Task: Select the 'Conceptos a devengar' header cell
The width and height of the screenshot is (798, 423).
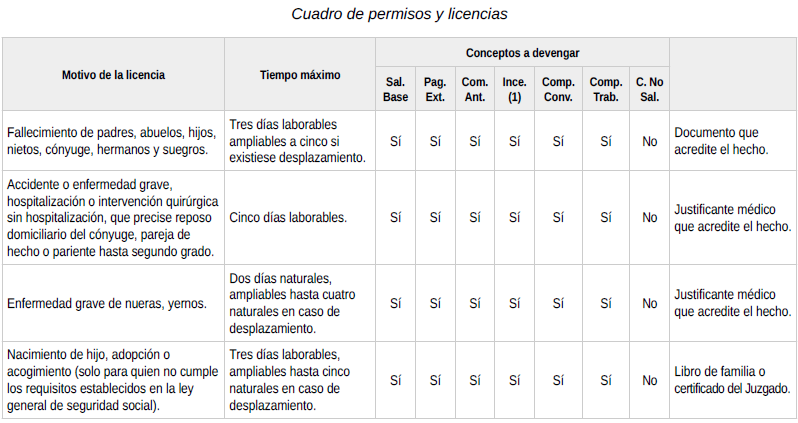Action: [x=522, y=52]
